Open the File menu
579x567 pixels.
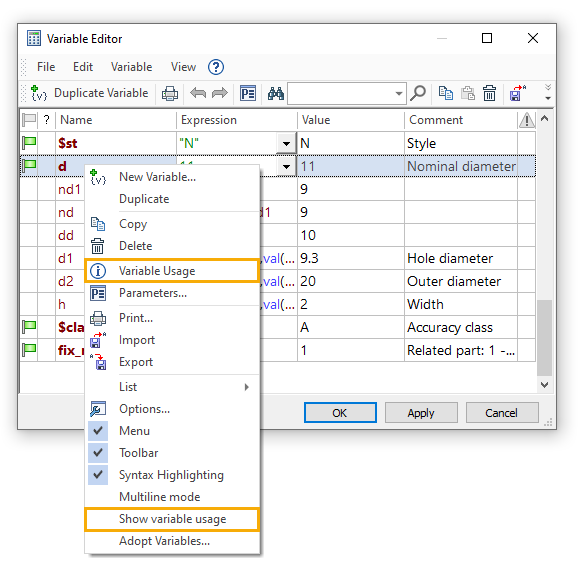46,67
